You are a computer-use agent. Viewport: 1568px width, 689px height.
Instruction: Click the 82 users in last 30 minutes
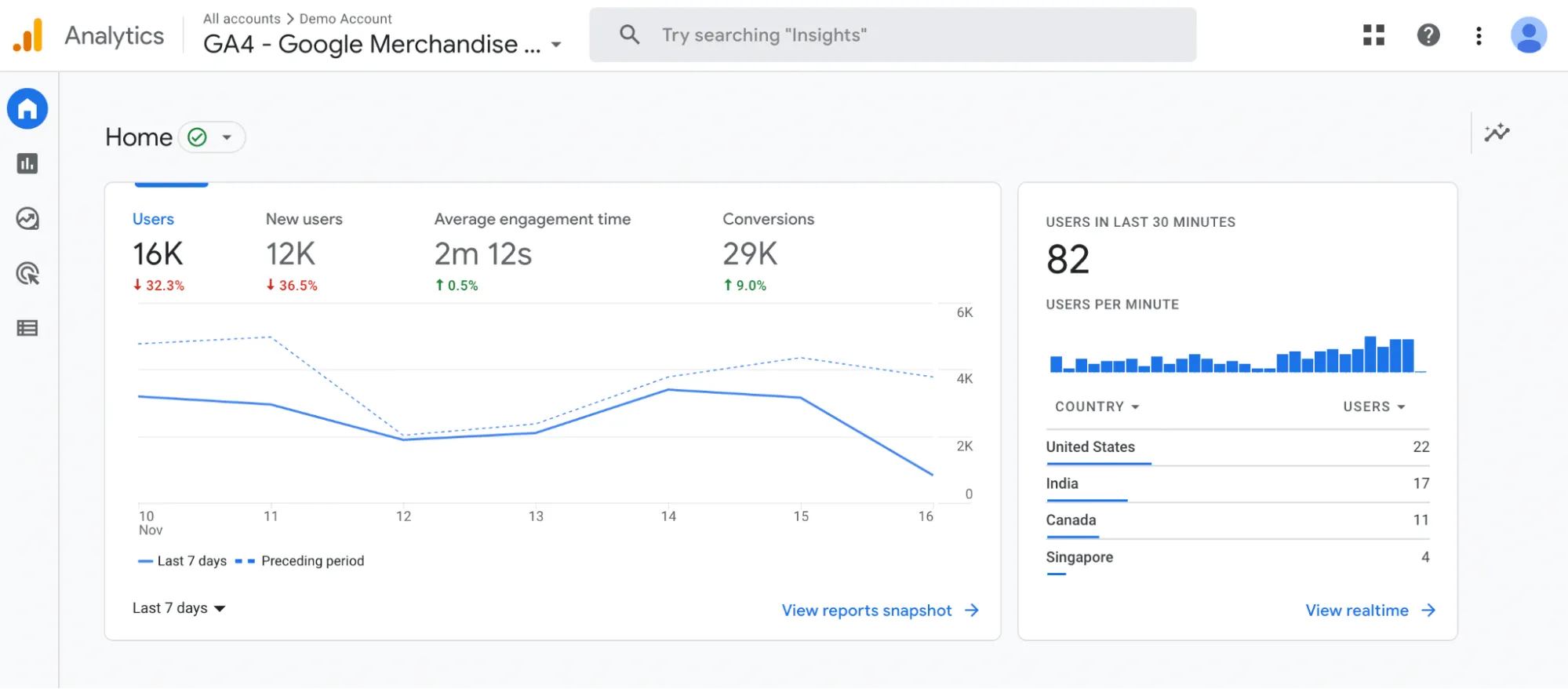pyautogui.click(x=1068, y=260)
